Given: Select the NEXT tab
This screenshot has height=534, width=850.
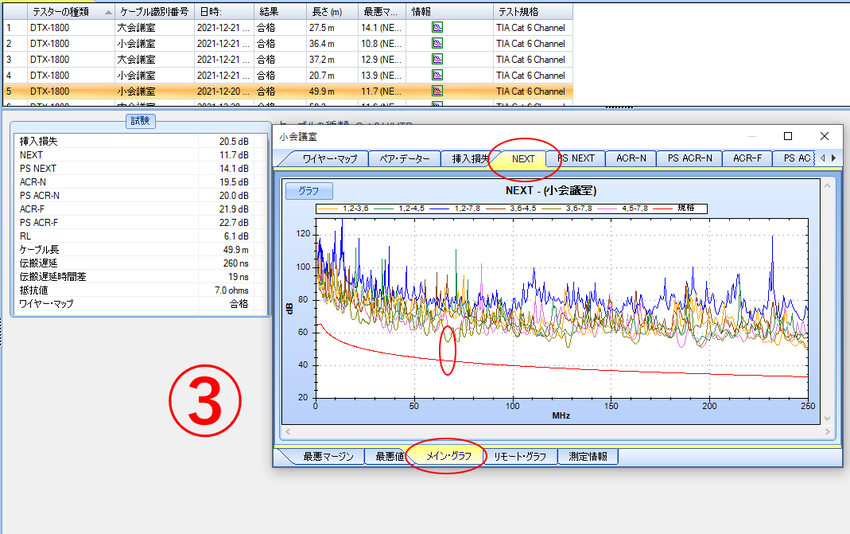Looking at the screenshot, I should click(523, 159).
